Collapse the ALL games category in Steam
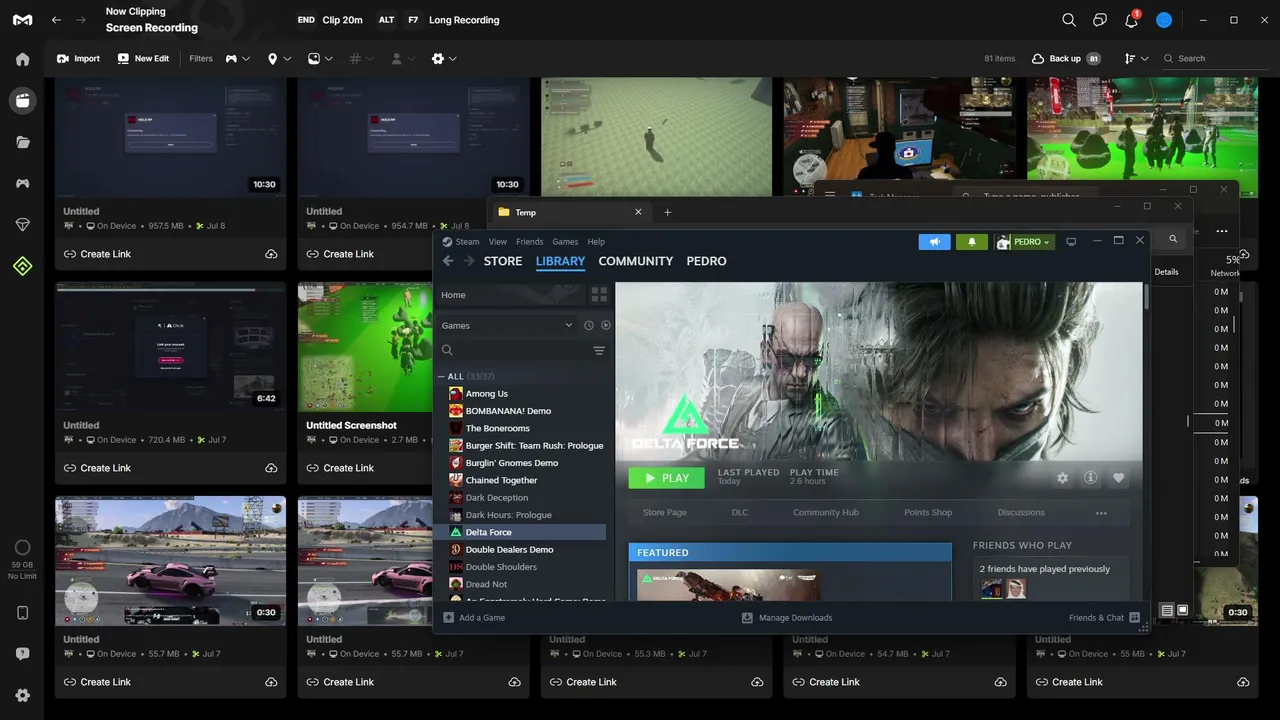Image resolution: width=1280 pixels, height=720 pixels. 442,377
